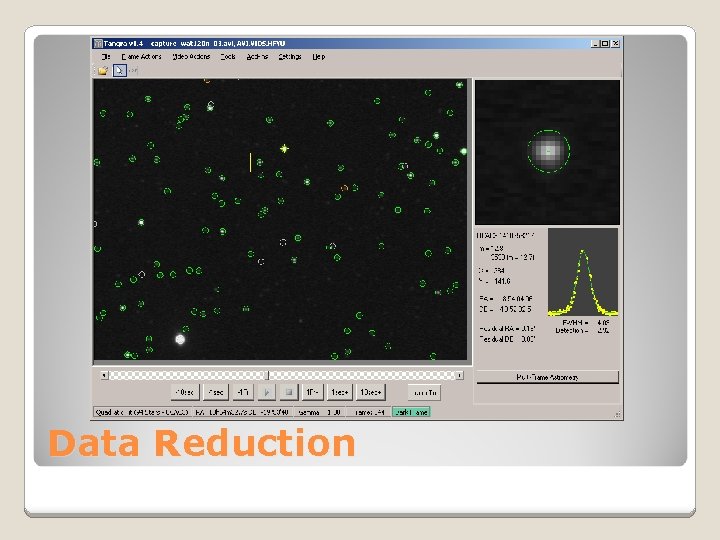Image resolution: width=720 pixels, height=540 pixels.
Task: Click the scrollbar left arrow
Action: tap(104, 376)
